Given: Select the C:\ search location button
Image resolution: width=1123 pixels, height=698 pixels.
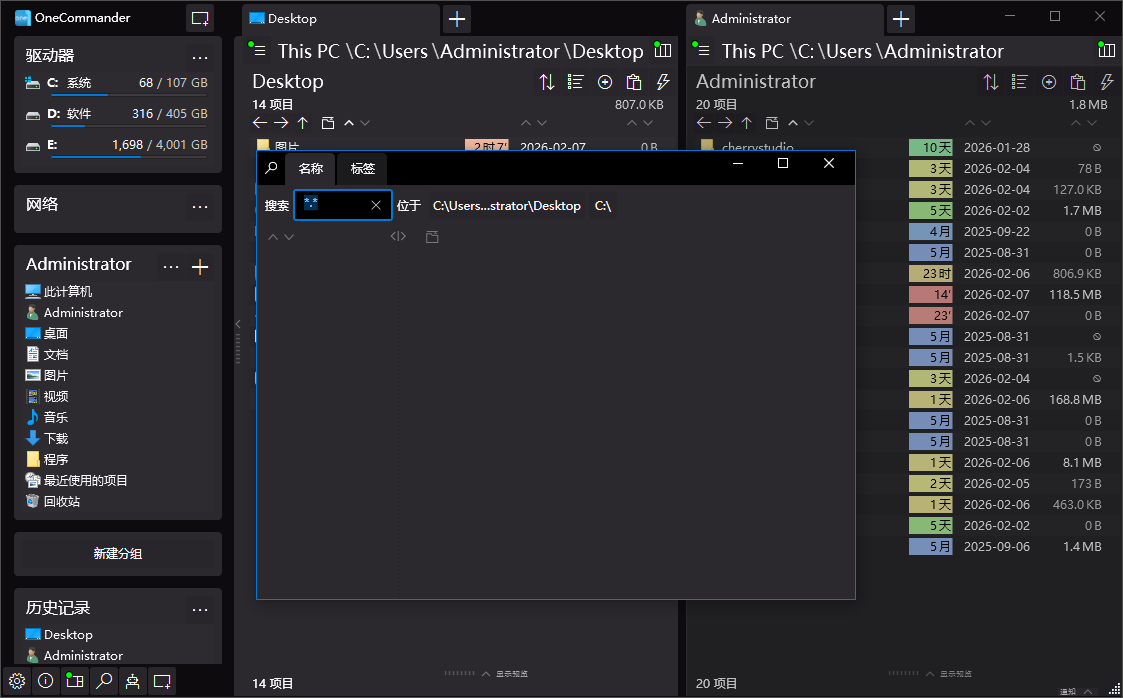Looking at the screenshot, I should click(603, 206).
